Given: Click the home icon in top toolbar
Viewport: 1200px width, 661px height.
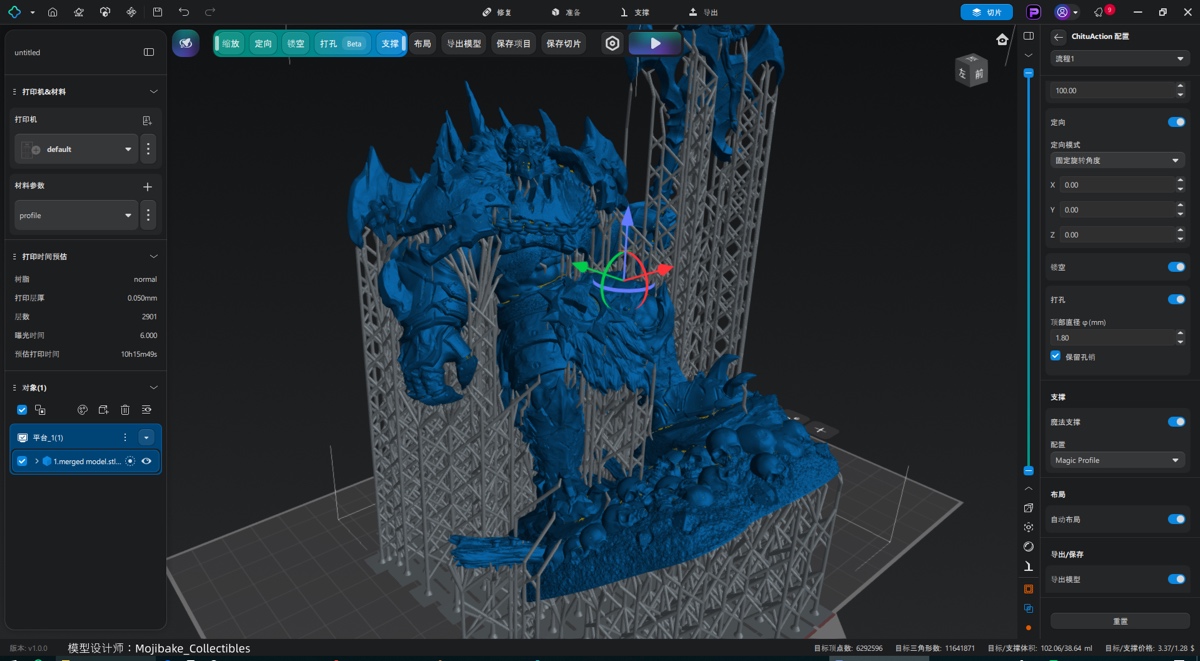Looking at the screenshot, I should [x=52, y=12].
